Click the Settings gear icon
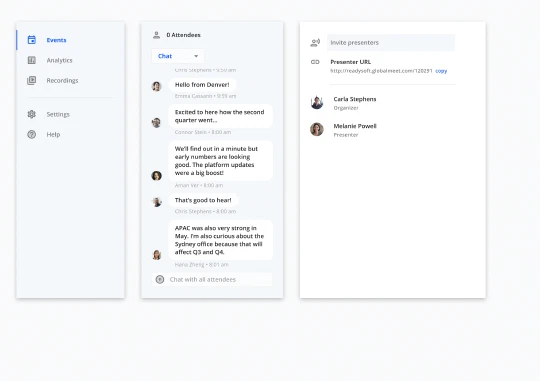The width and height of the screenshot is (540, 381). pos(32,114)
